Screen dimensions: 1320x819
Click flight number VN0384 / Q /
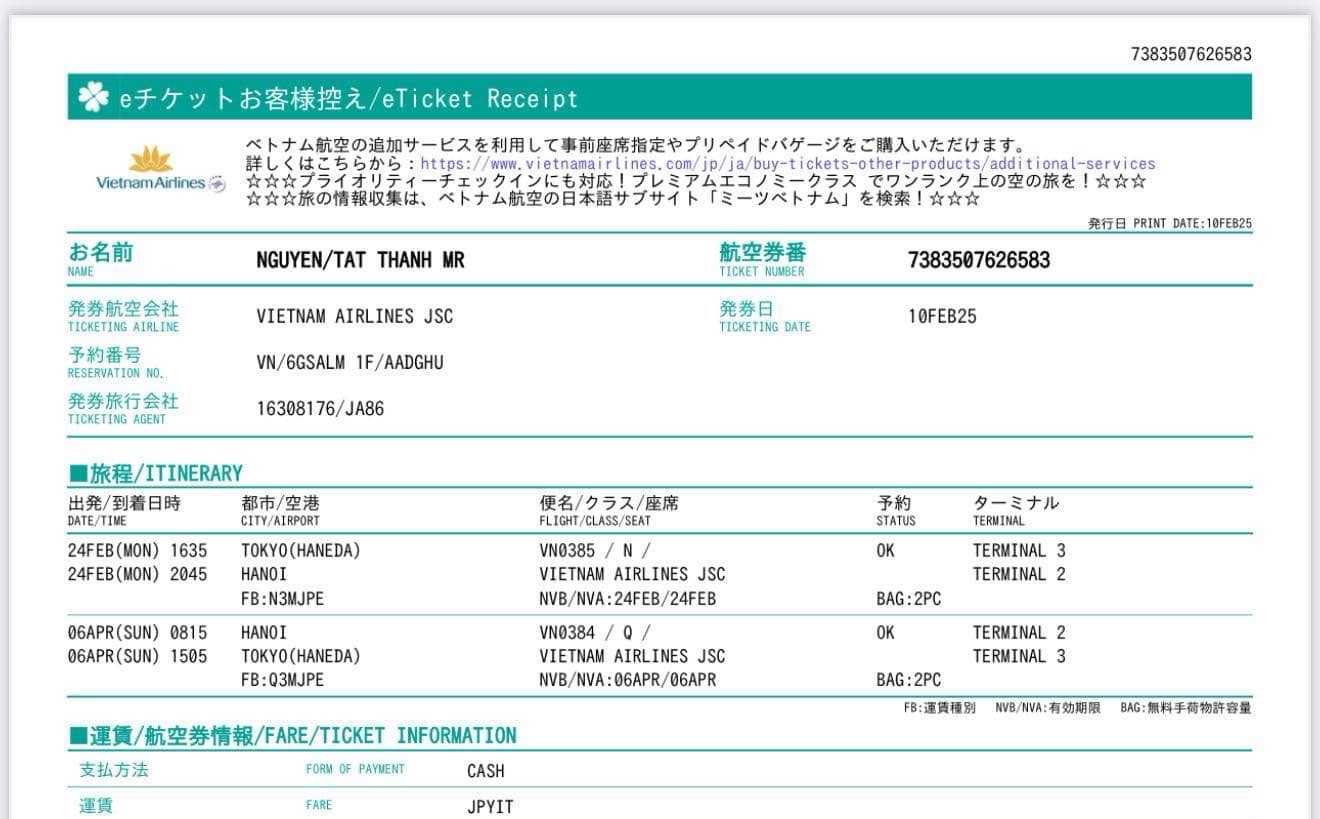594,633
